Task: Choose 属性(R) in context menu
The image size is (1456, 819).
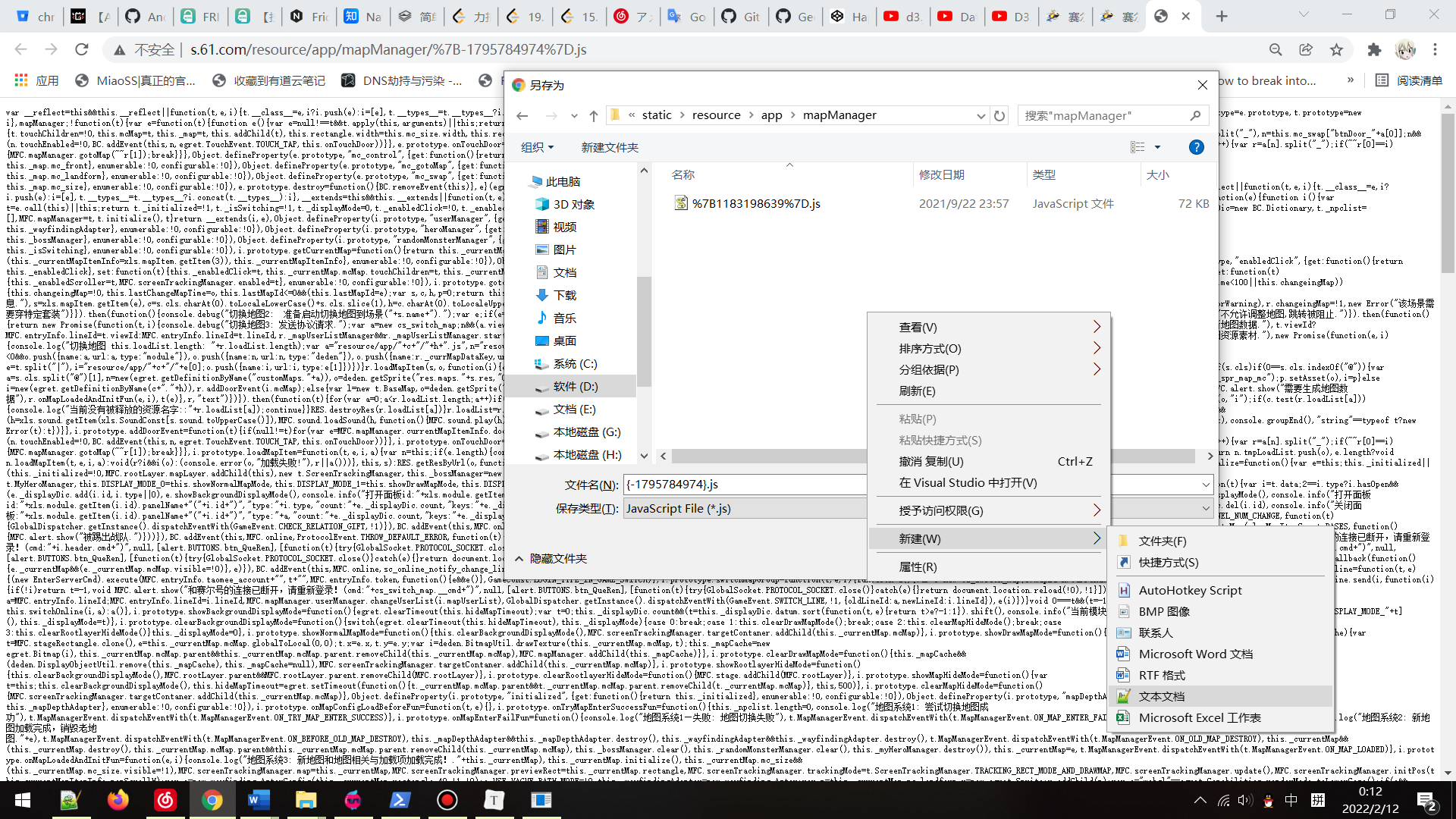Action: [x=989, y=566]
